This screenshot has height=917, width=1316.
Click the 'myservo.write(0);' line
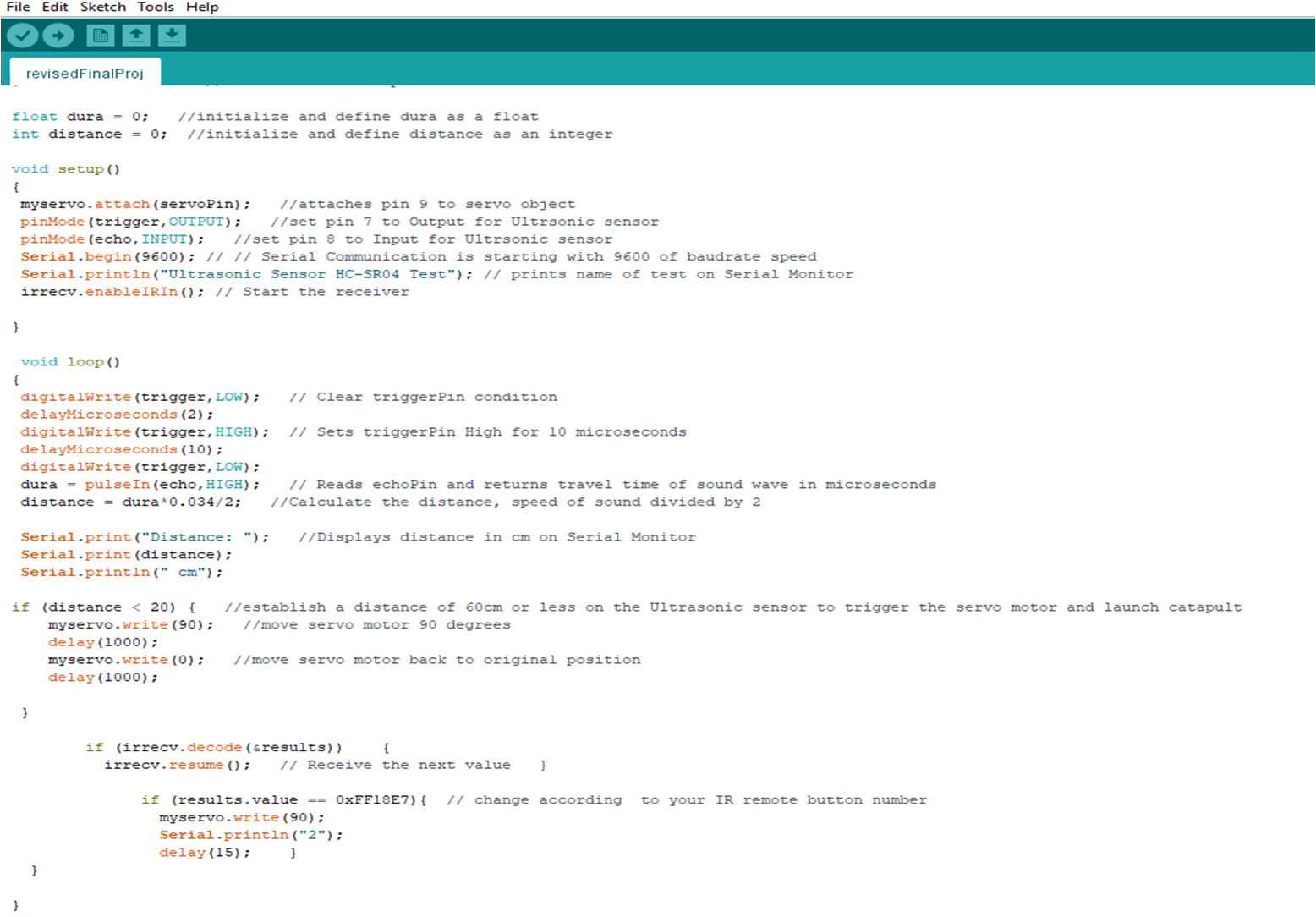pyautogui.click(x=126, y=660)
